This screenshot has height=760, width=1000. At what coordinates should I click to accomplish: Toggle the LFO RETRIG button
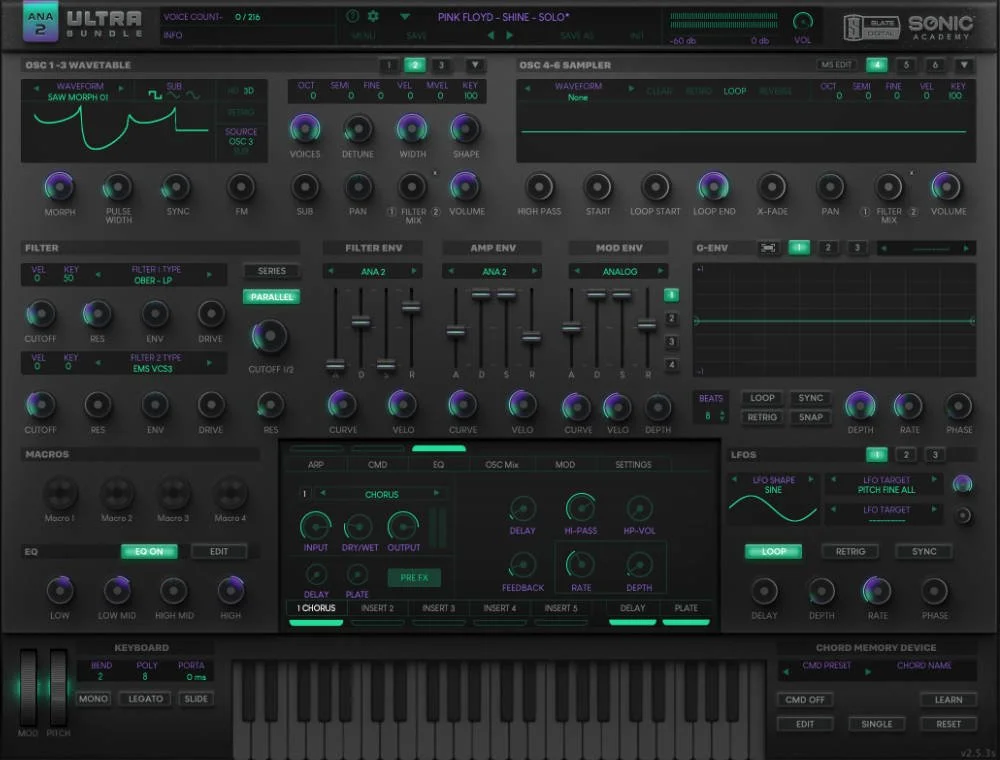tap(850, 552)
